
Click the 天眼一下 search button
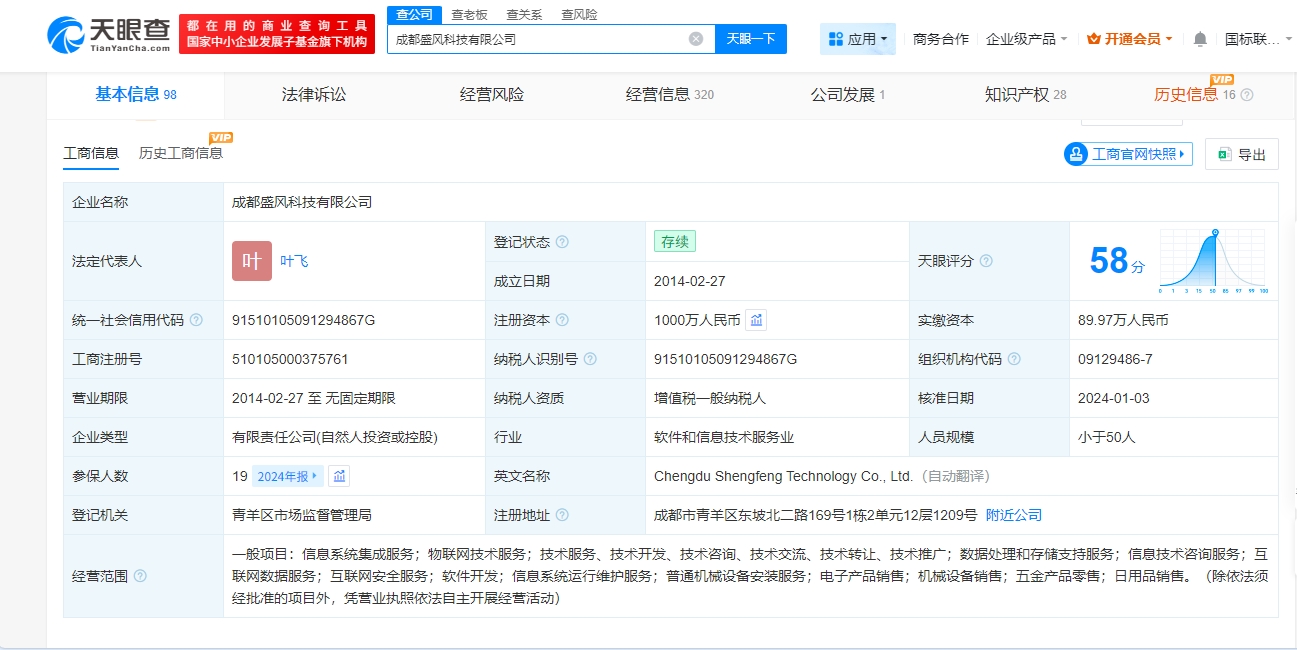(751, 39)
